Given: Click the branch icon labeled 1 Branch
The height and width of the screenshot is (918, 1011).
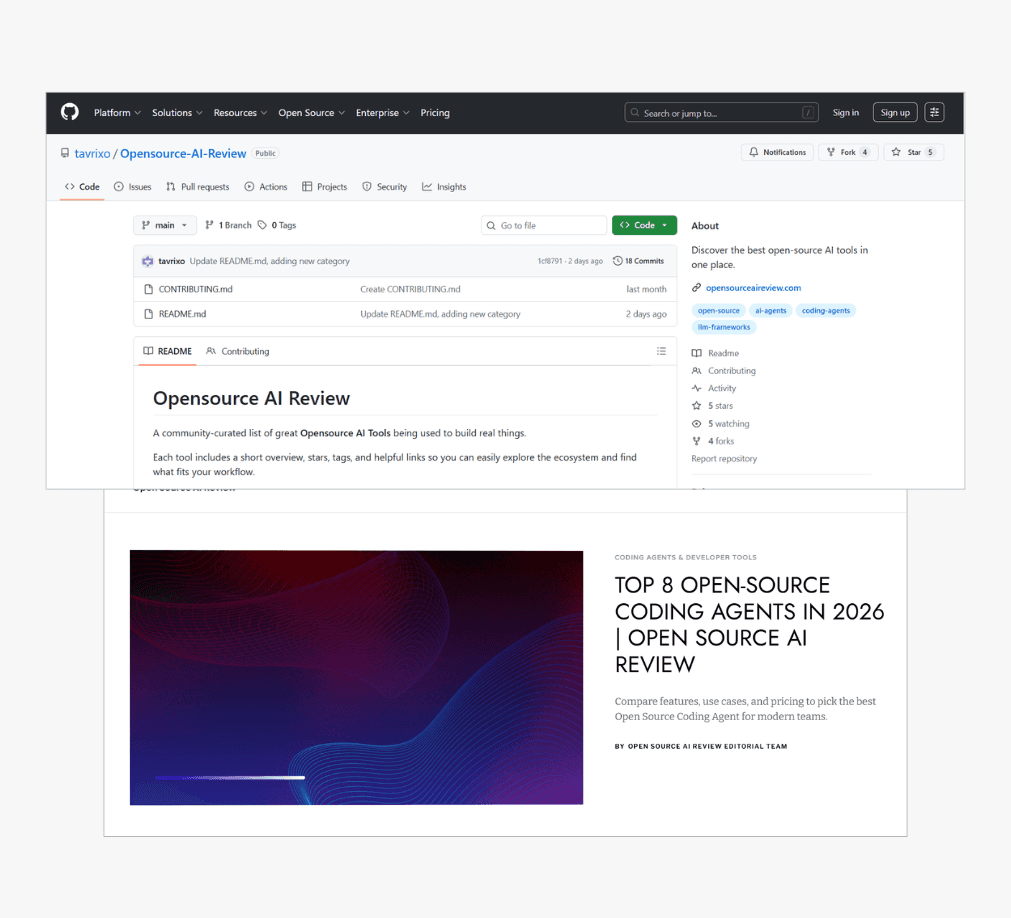Looking at the screenshot, I should (212, 225).
